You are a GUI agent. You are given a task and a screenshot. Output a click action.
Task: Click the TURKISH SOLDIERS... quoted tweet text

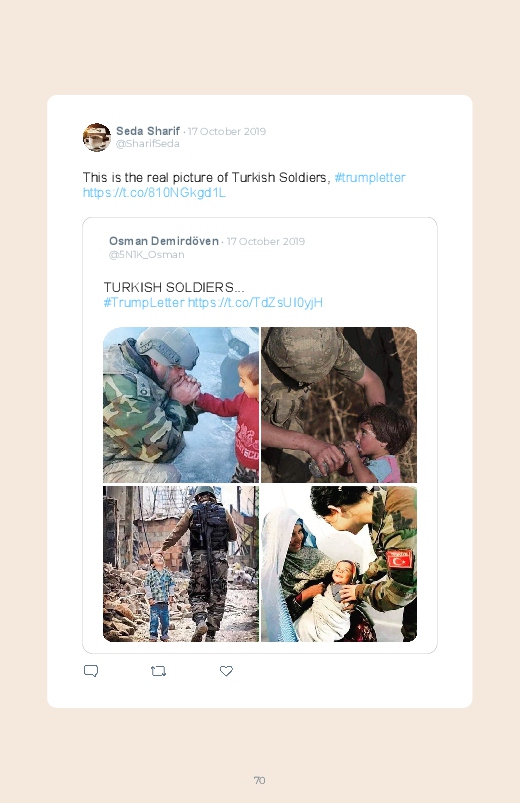(x=174, y=287)
